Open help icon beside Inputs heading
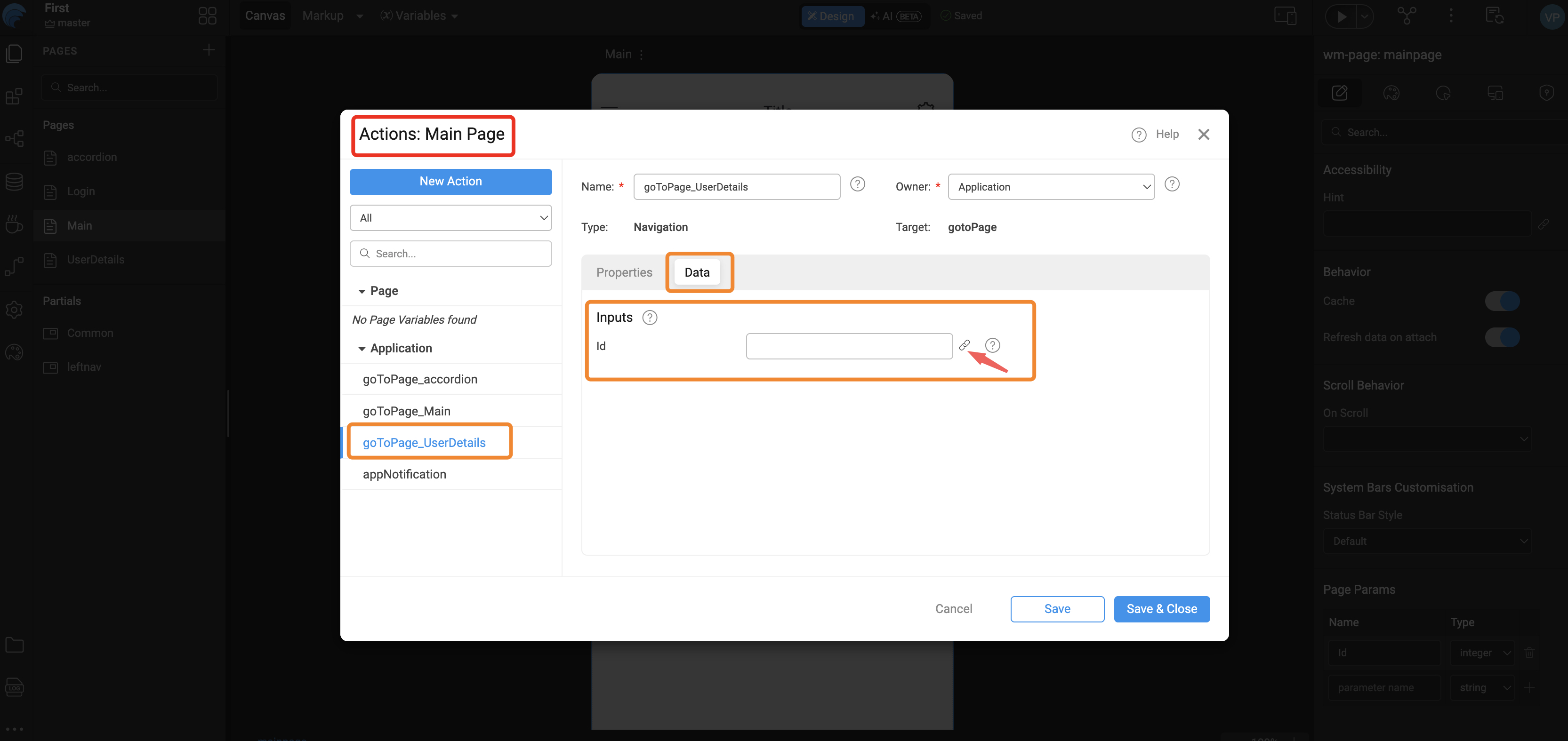Screen dimensions: 1568x741 pyautogui.click(x=650, y=318)
